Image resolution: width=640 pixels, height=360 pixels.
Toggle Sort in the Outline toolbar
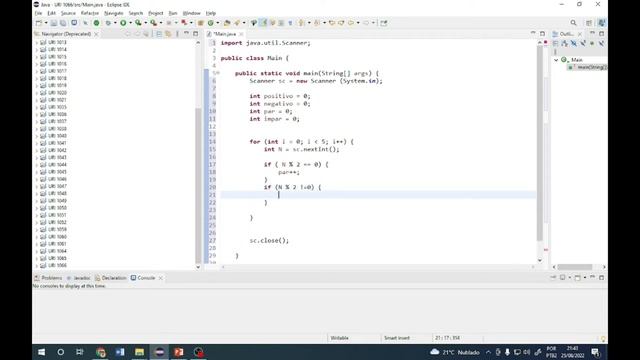[564, 43]
